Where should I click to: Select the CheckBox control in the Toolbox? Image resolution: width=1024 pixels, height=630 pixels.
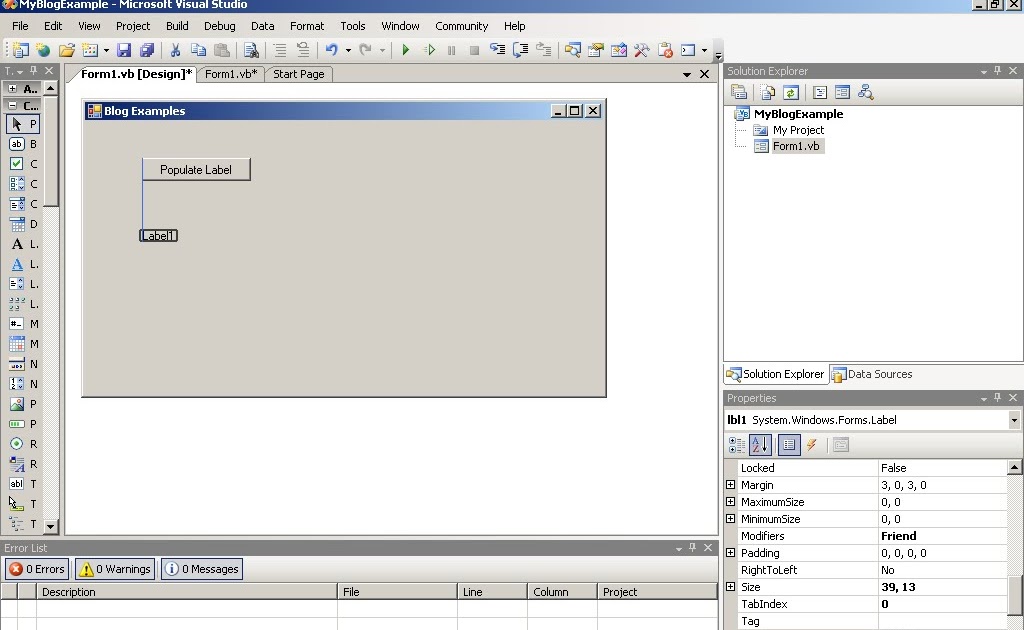[22, 164]
